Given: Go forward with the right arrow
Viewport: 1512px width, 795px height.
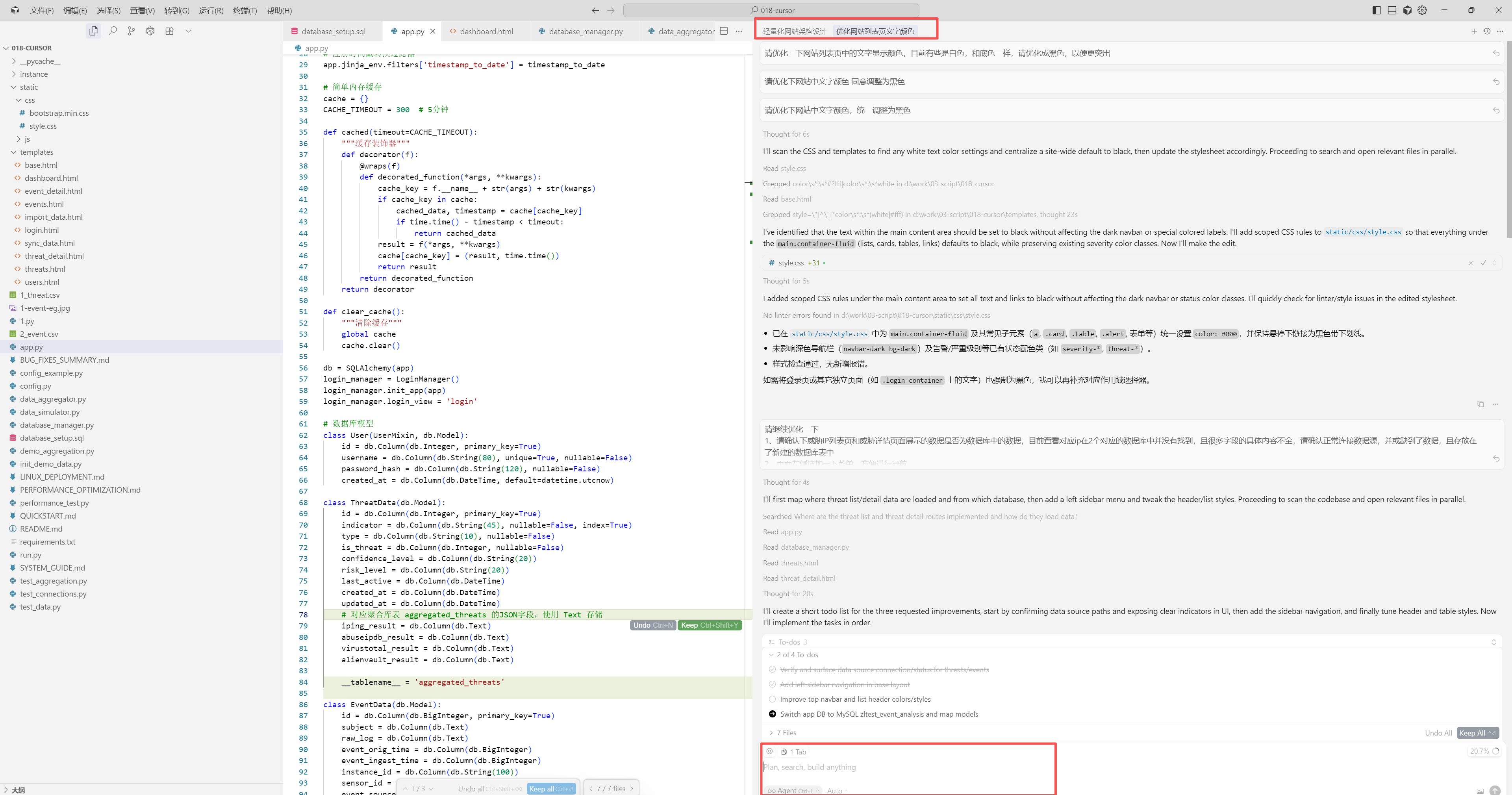Looking at the screenshot, I should coord(611,11).
